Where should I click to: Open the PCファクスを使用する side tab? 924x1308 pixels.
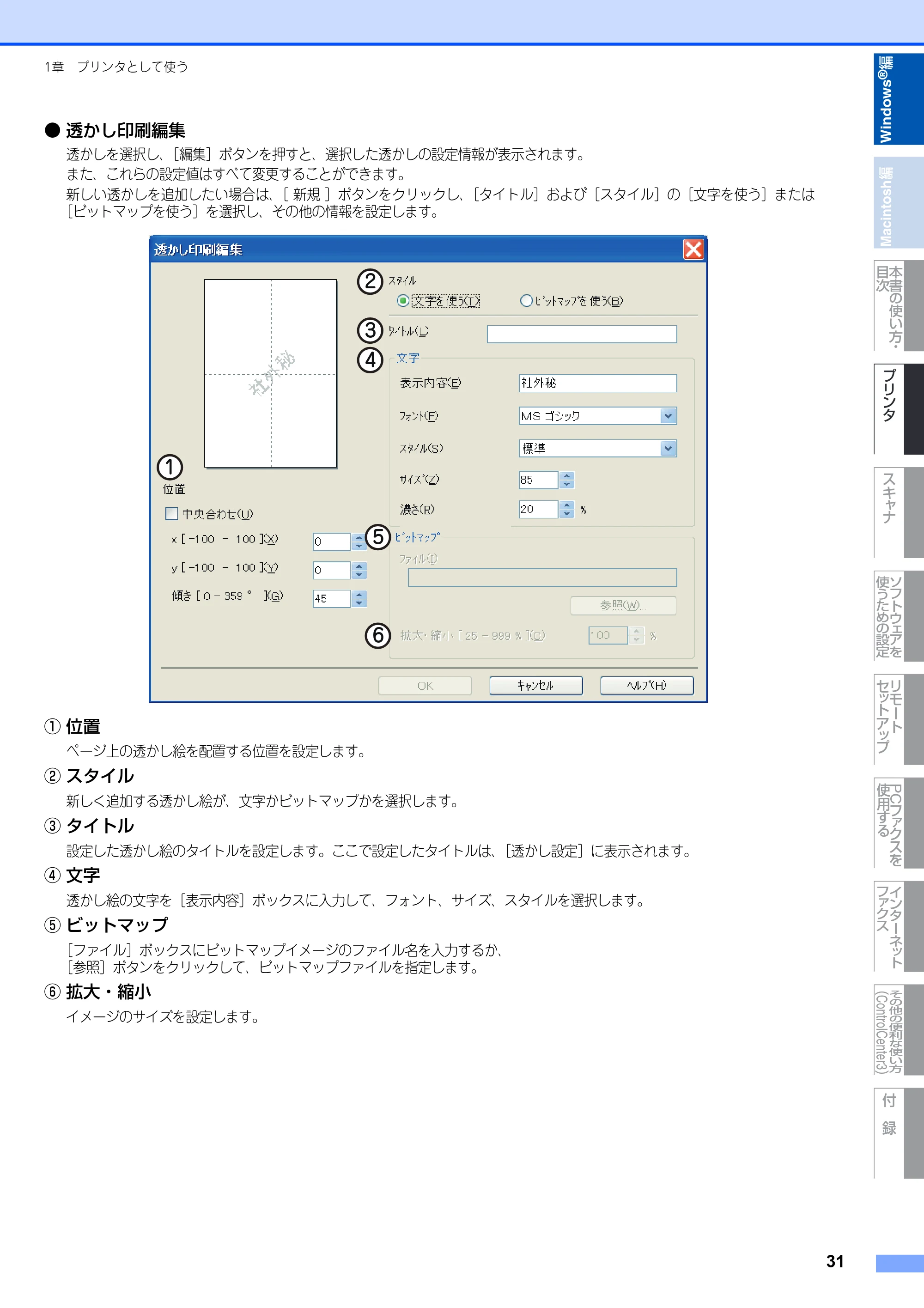point(899,823)
